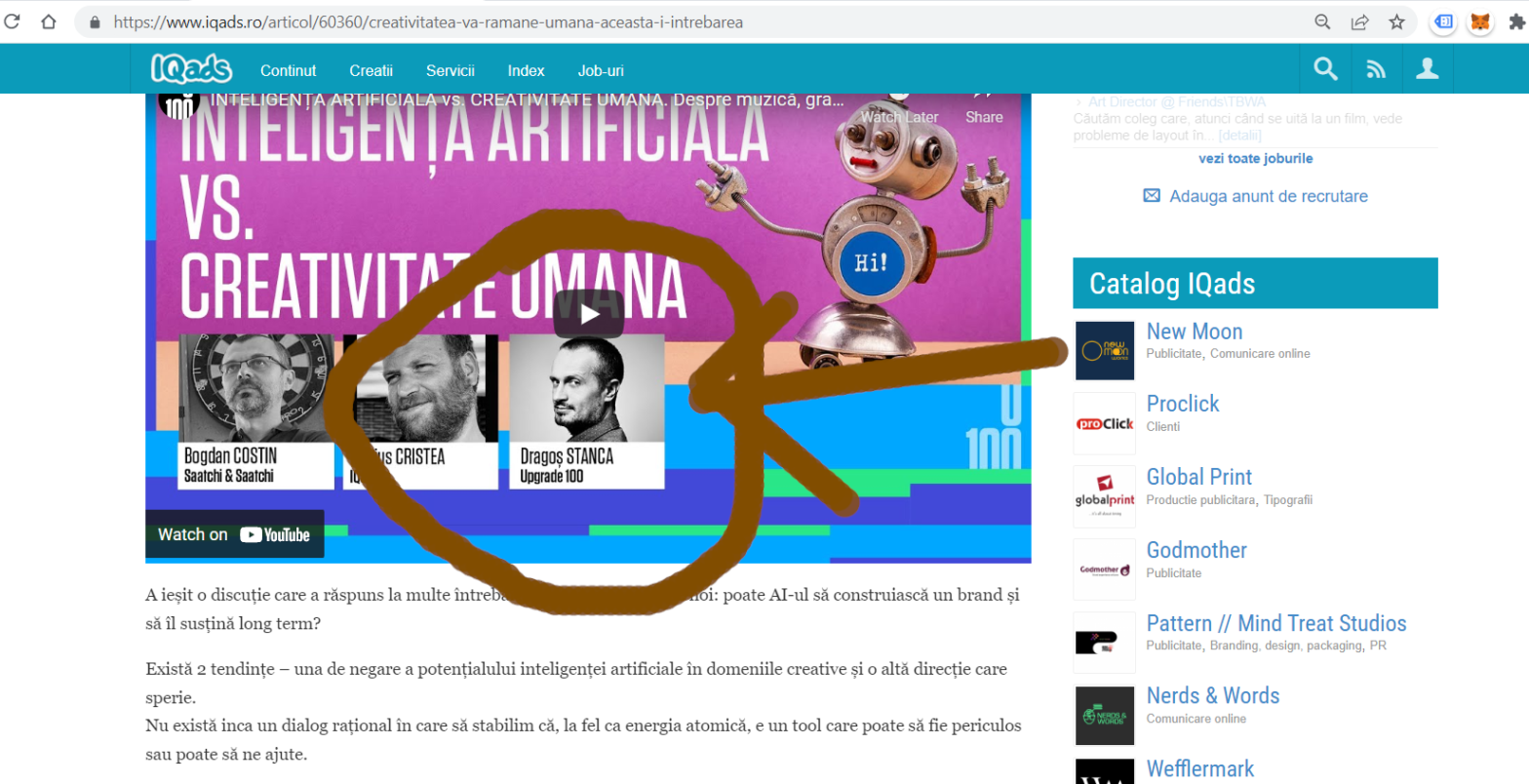Open the Creatii menu

pyautogui.click(x=371, y=70)
